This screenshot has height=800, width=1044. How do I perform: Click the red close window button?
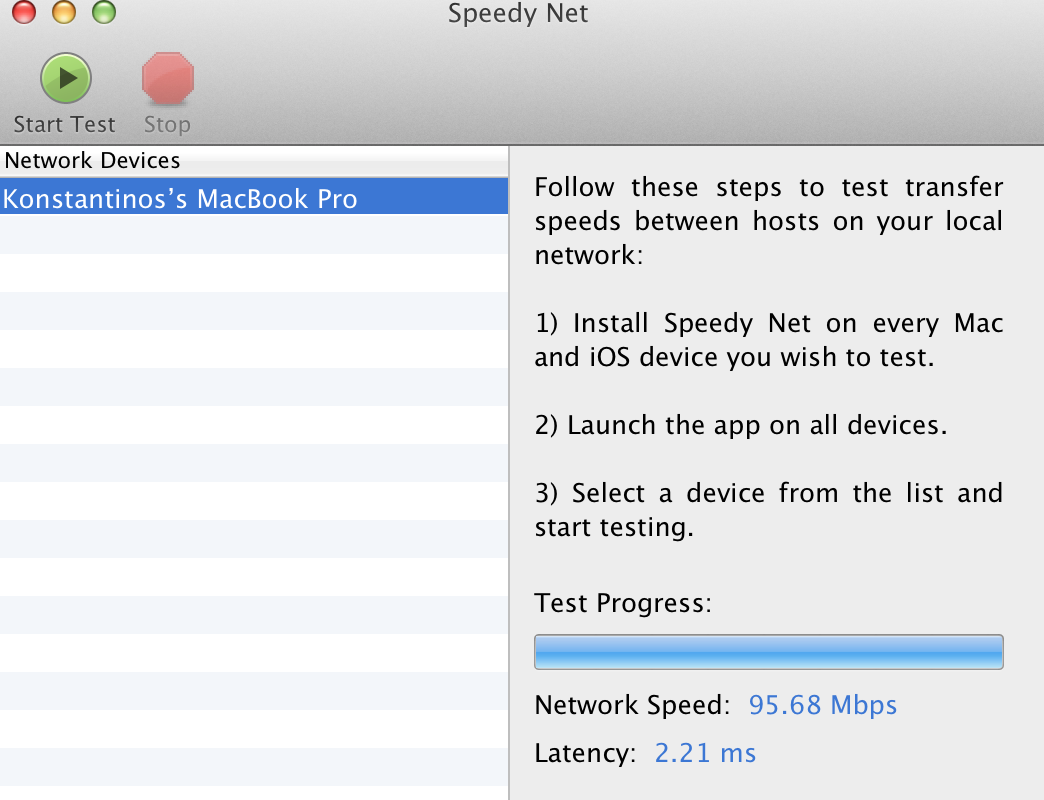click(x=24, y=11)
